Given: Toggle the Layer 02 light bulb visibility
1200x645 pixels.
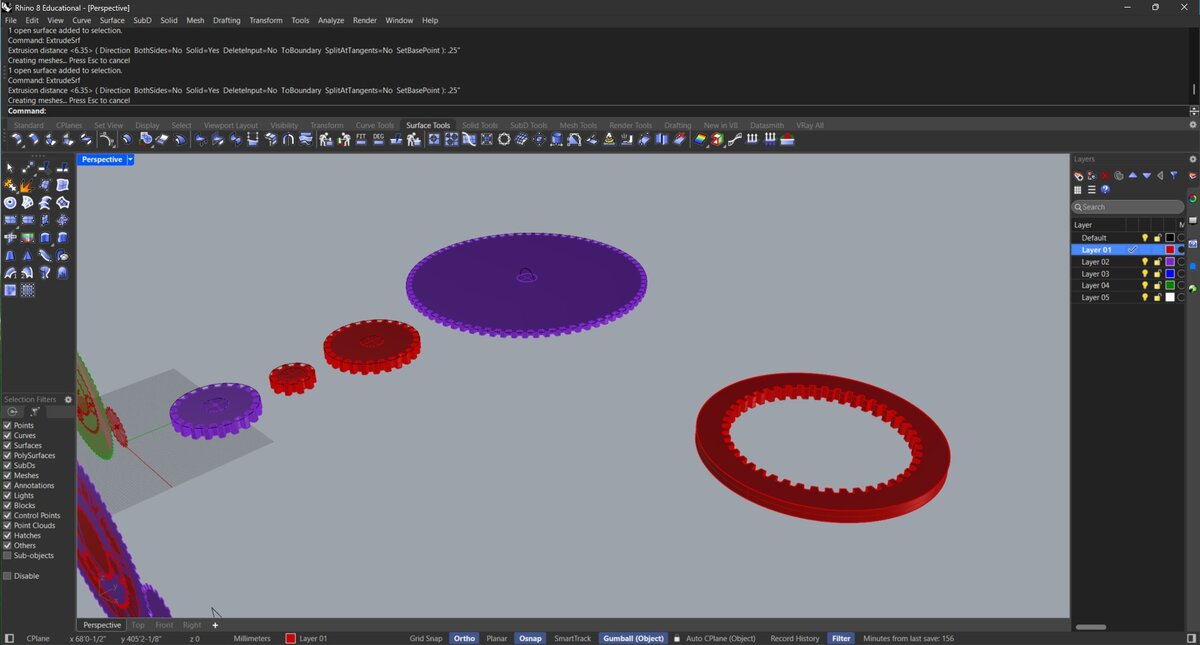Looking at the screenshot, I should pos(1145,262).
